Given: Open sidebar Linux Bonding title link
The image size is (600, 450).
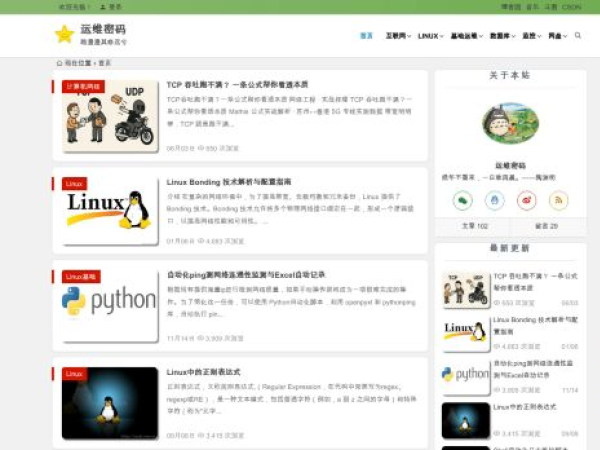Looking at the screenshot, I should [x=535, y=325].
